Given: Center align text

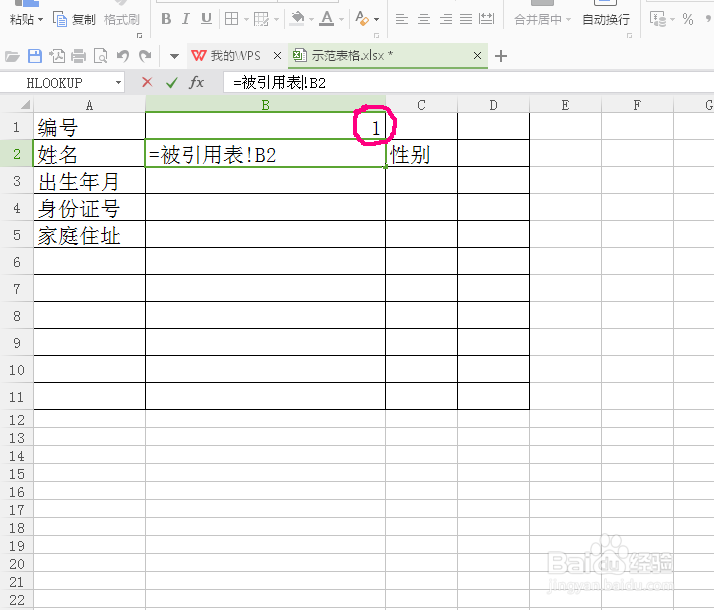Looking at the screenshot, I should [x=424, y=19].
